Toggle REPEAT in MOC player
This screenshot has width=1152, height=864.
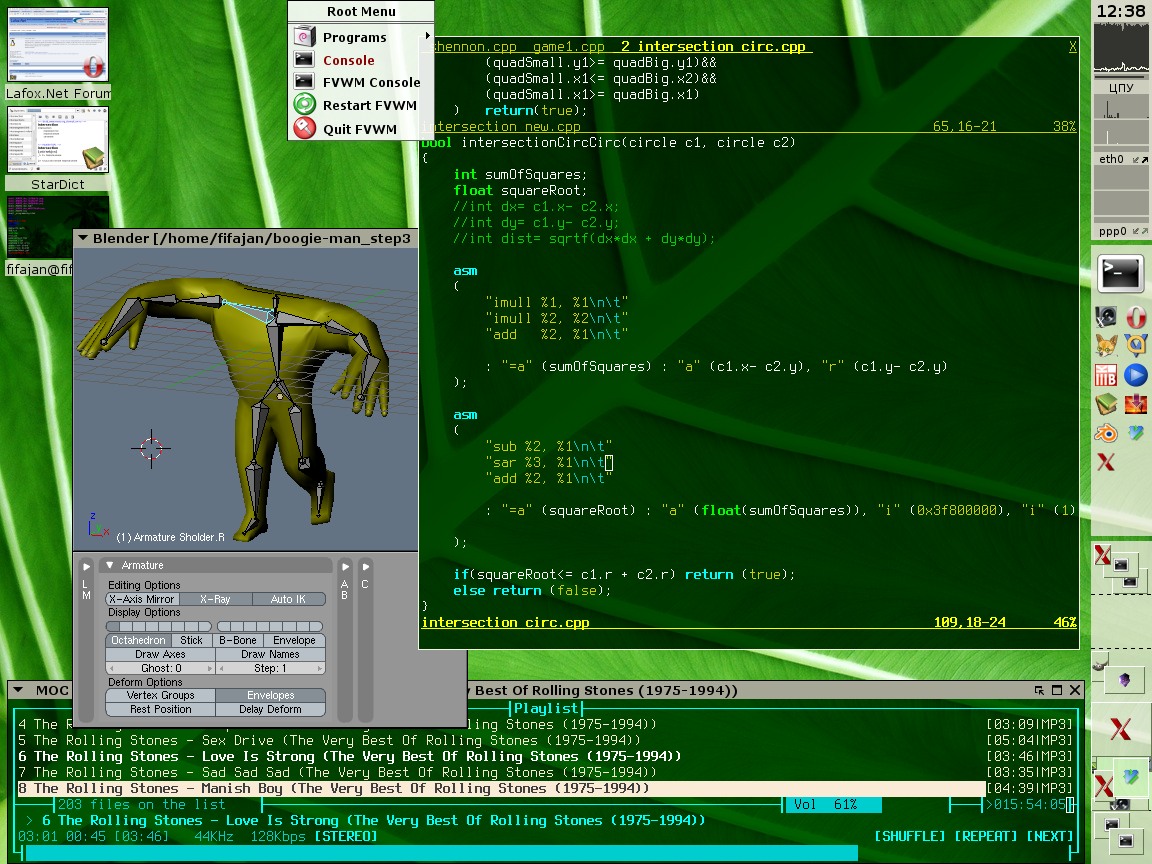pyautogui.click(x=985, y=836)
